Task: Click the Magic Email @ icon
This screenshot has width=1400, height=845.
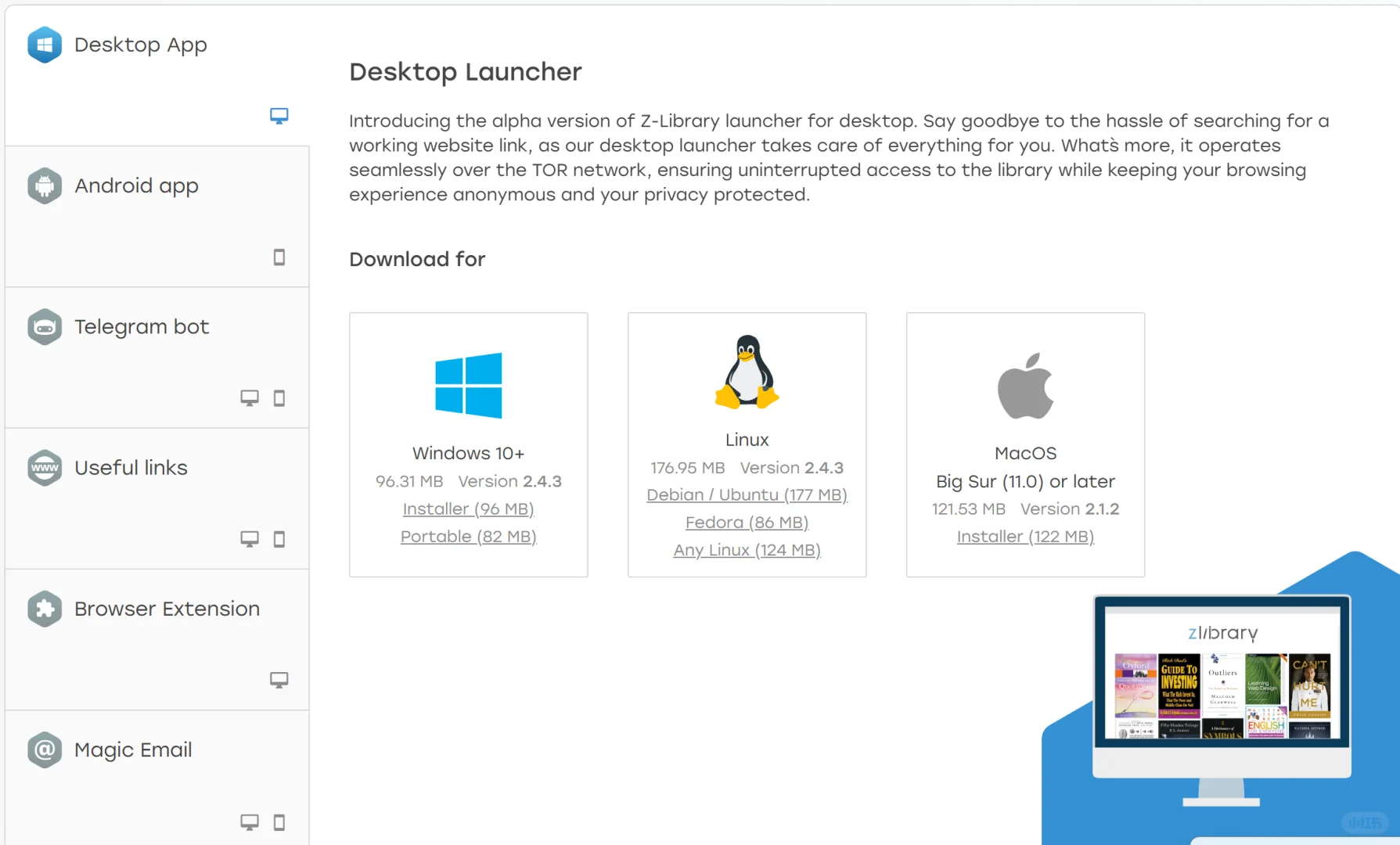Action: 45,750
